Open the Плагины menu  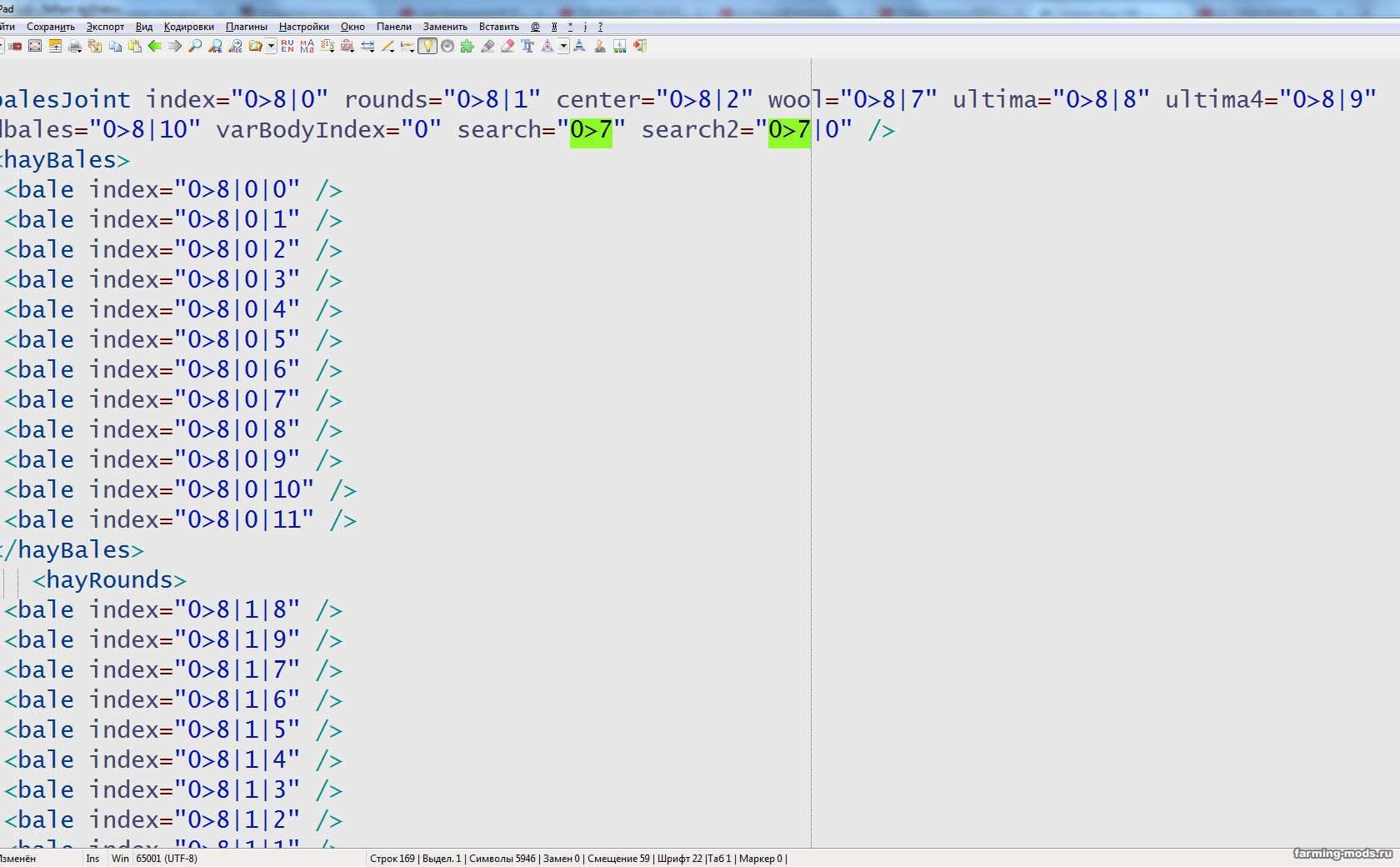pyautogui.click(x=247, y=27)
